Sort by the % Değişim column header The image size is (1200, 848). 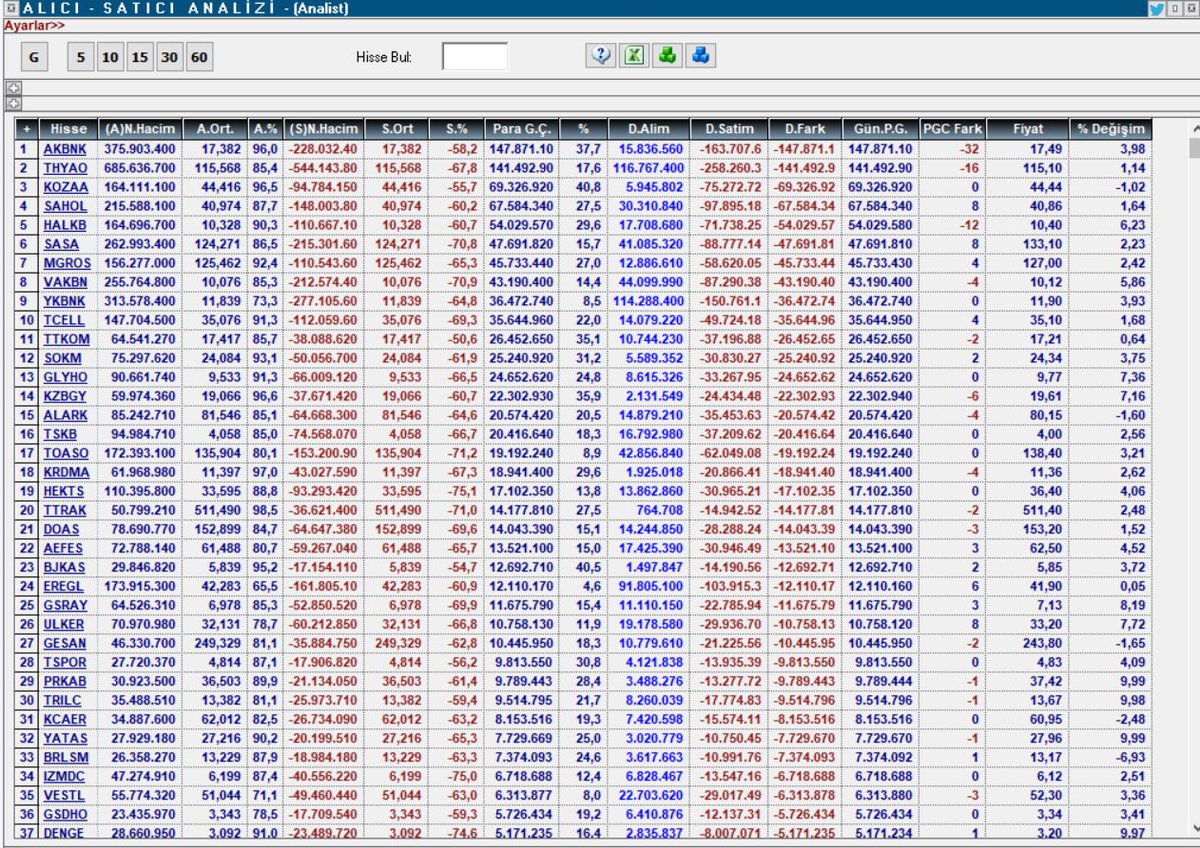1112,129
